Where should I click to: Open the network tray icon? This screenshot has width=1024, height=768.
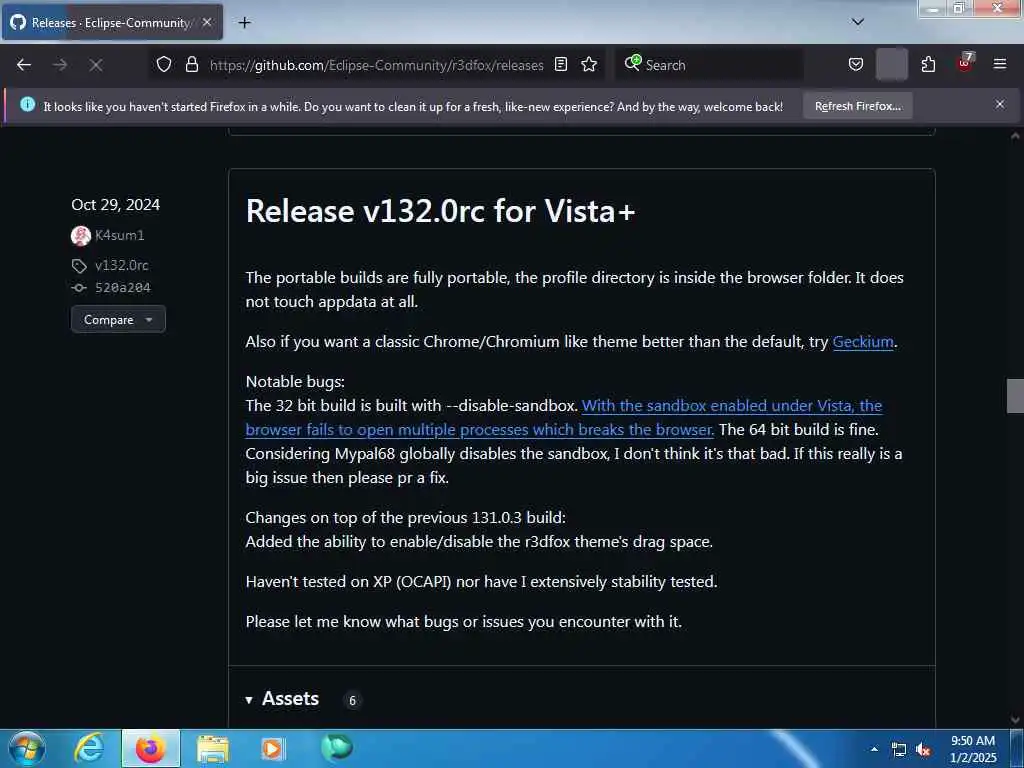(899, 750)
